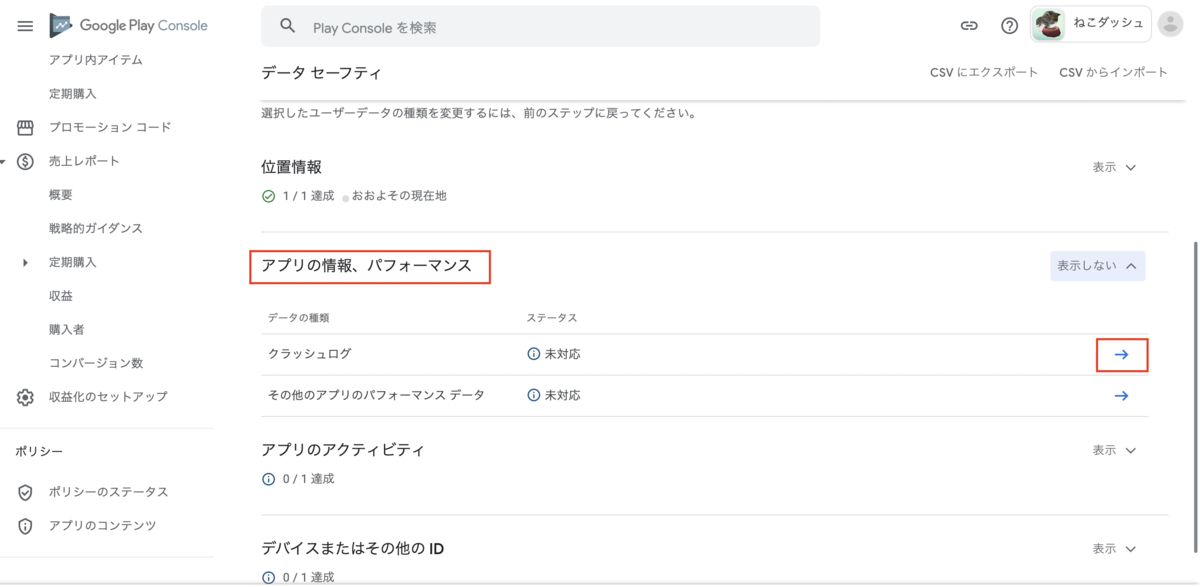This screenshot has width=1200, height=587.
Task: Click the 収益化のセットアップ gear icon
Action: (x=25, y=397)
